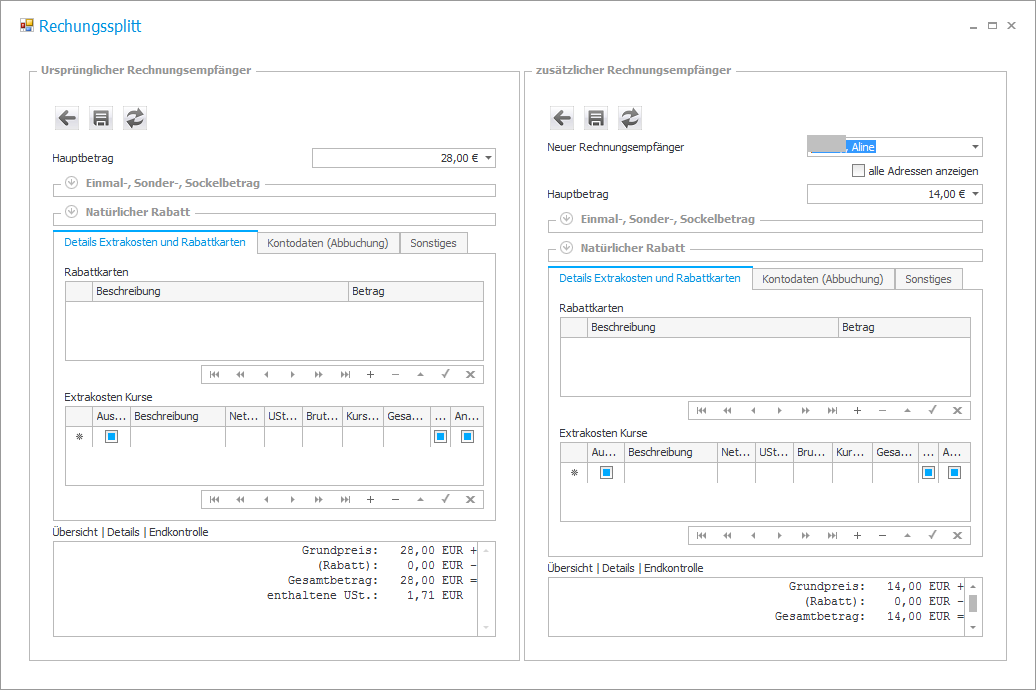
Task: Open the right 'Sonstiges' tab
Action: [x=928, y=279]
